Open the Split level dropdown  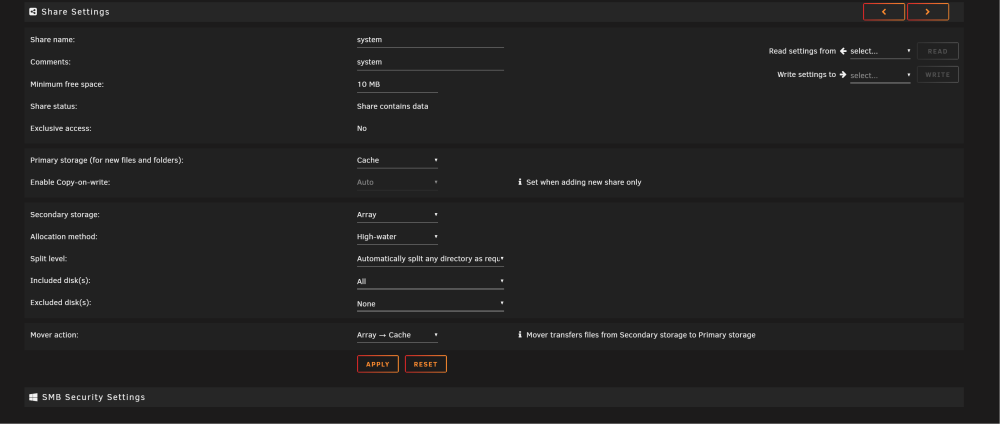point(430,259)
